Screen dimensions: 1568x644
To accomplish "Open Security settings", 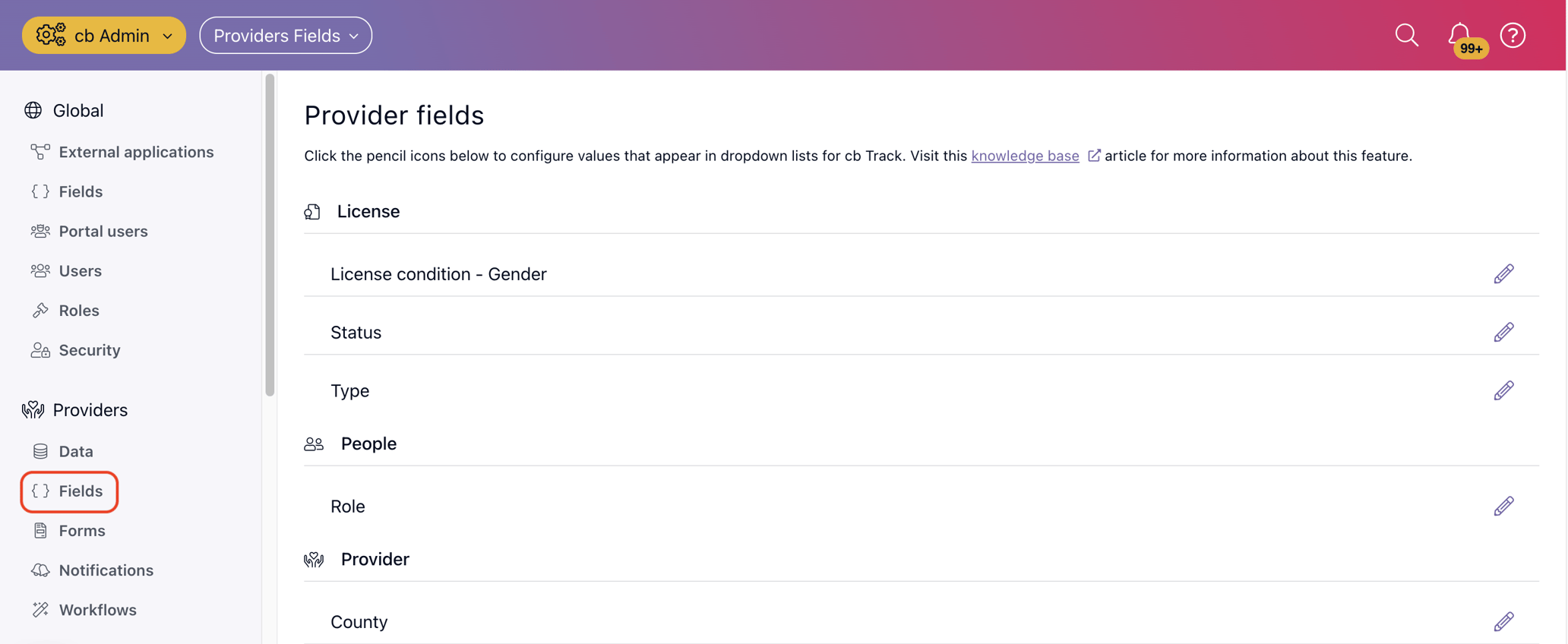I will coord(90,350).
